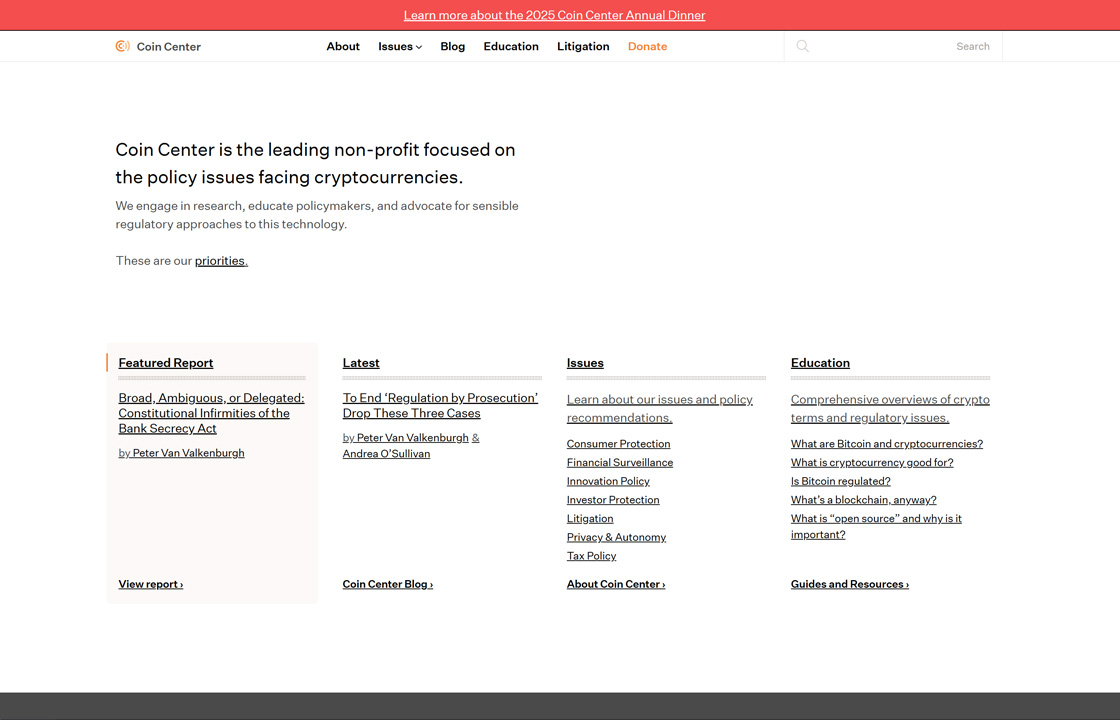Click the Coin Center brand name

[169, 46]
